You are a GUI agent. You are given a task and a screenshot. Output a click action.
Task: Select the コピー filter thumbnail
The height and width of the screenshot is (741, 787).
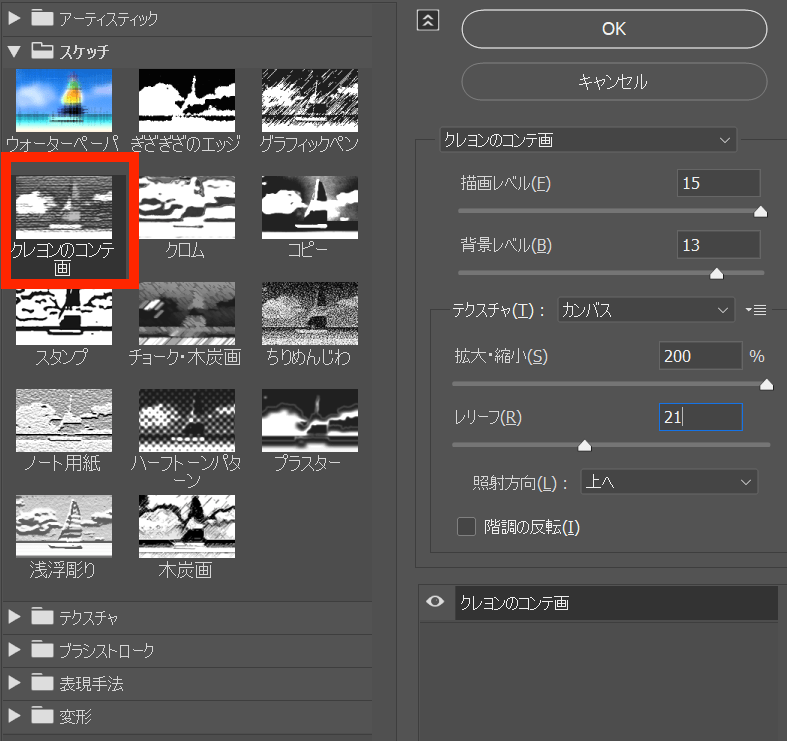(310, 207)
